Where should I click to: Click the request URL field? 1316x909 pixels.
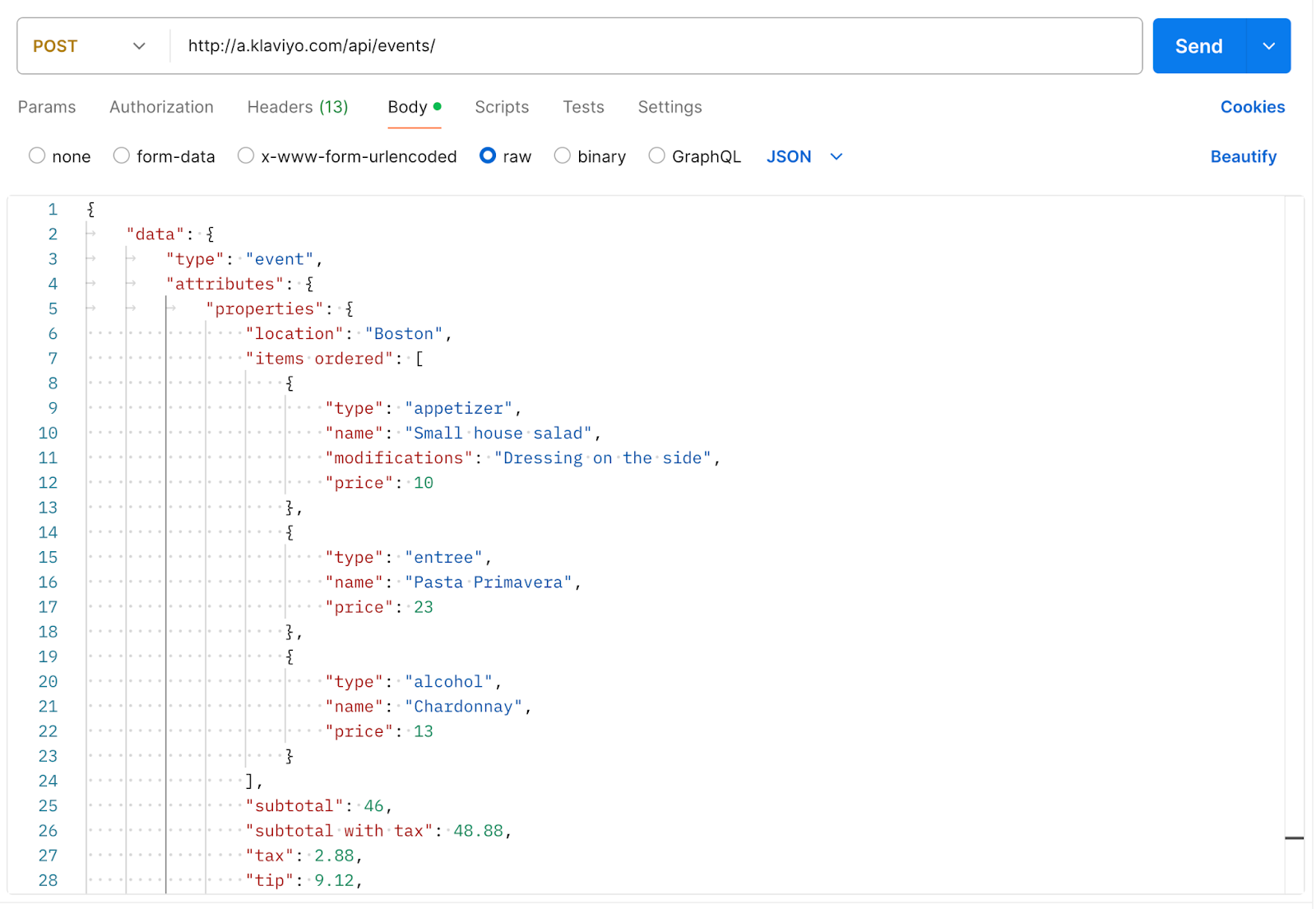(x=656, y=46)
